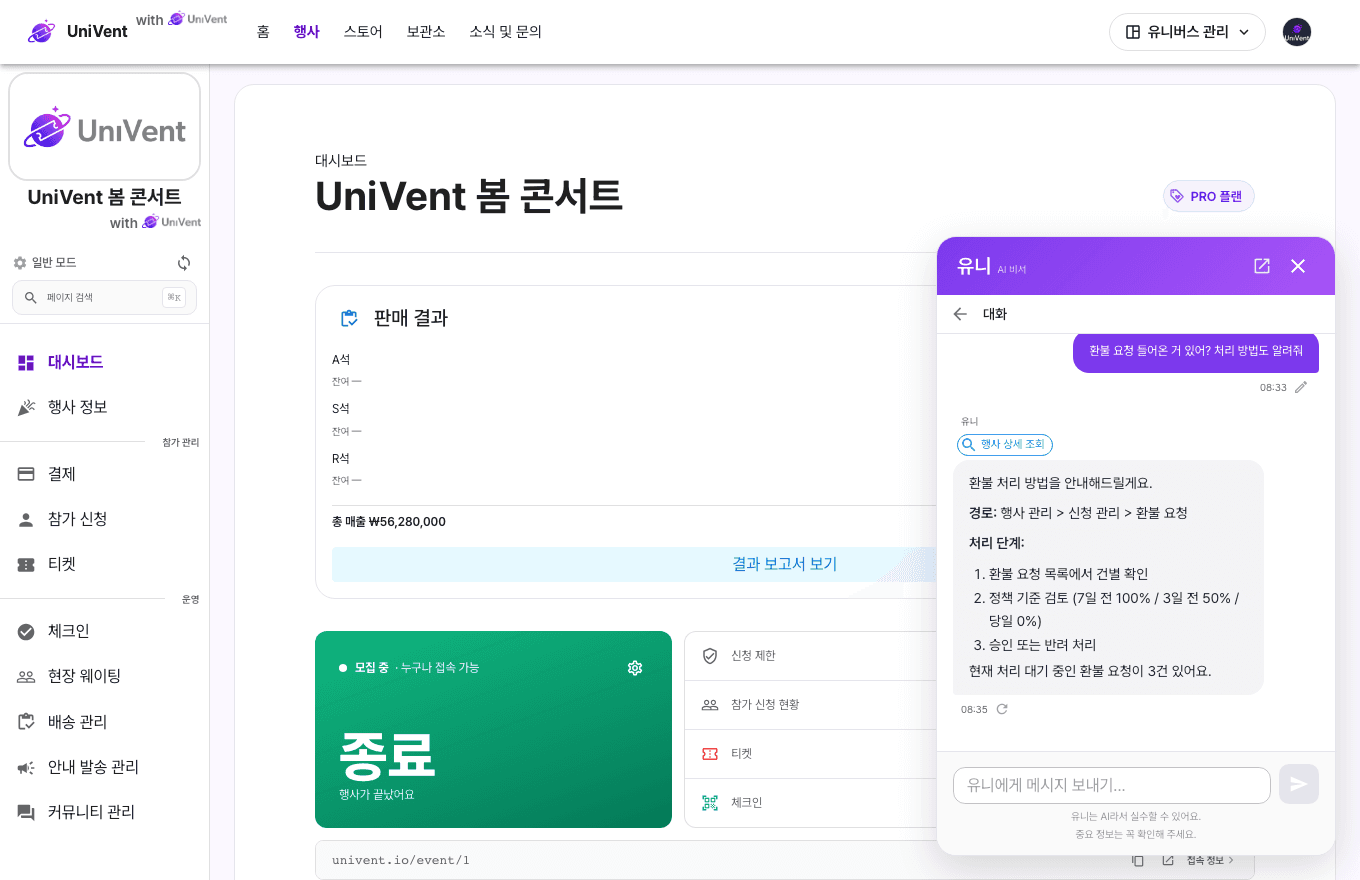Open settings gear on the green status card
The width and height of the screenshot is (1360, 880).
(634, 668)
